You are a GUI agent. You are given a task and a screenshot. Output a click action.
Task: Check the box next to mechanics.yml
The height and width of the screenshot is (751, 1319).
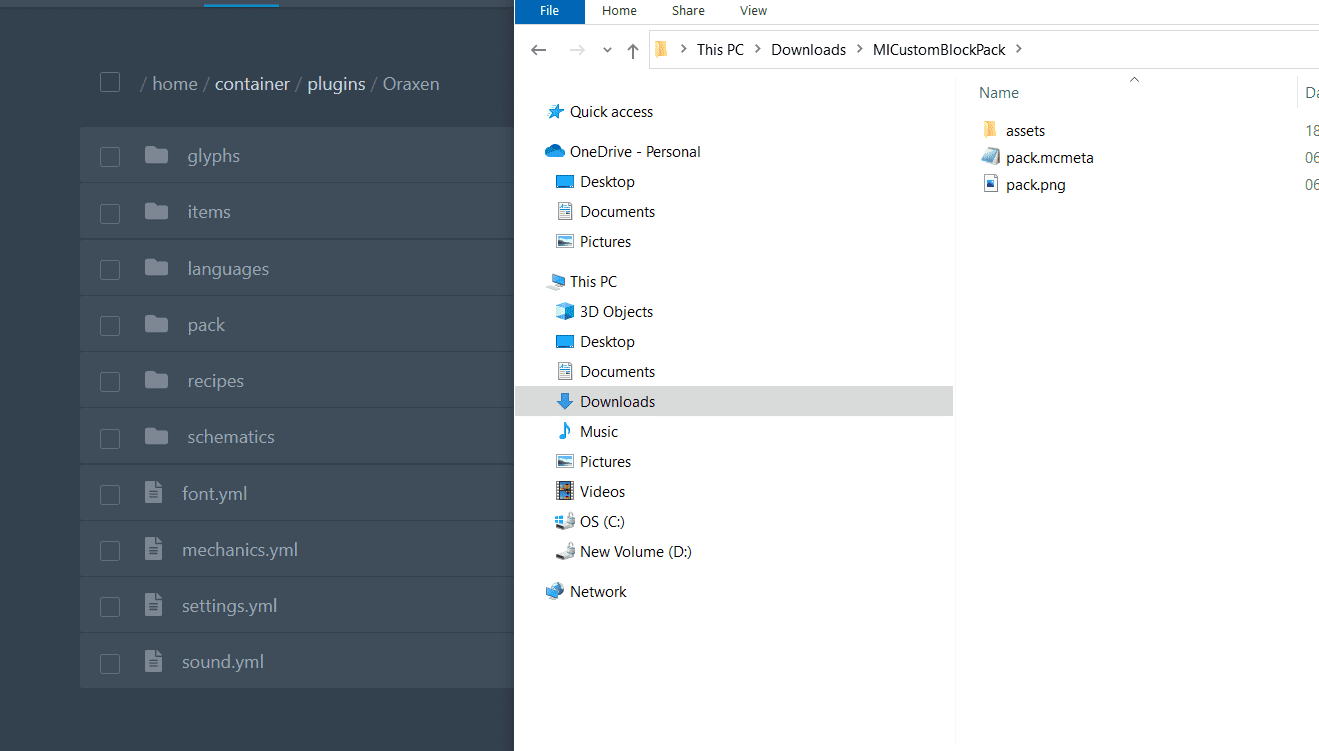click(x=110, y=551)
